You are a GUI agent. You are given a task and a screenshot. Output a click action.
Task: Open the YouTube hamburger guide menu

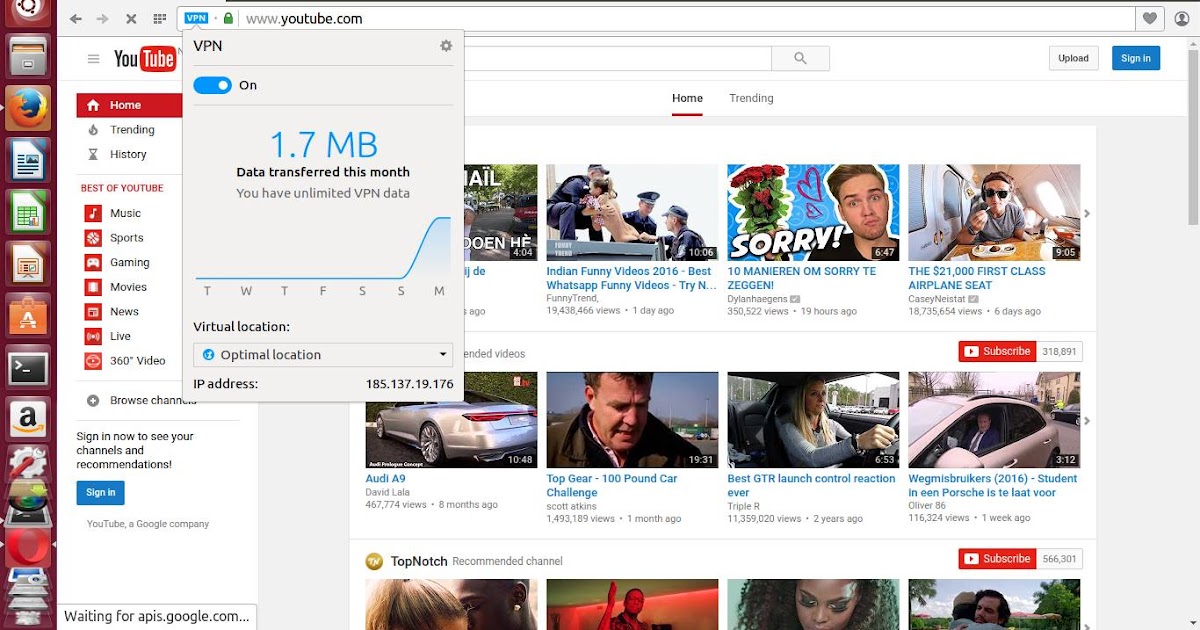pyautogui.click(x=94, y=59)
